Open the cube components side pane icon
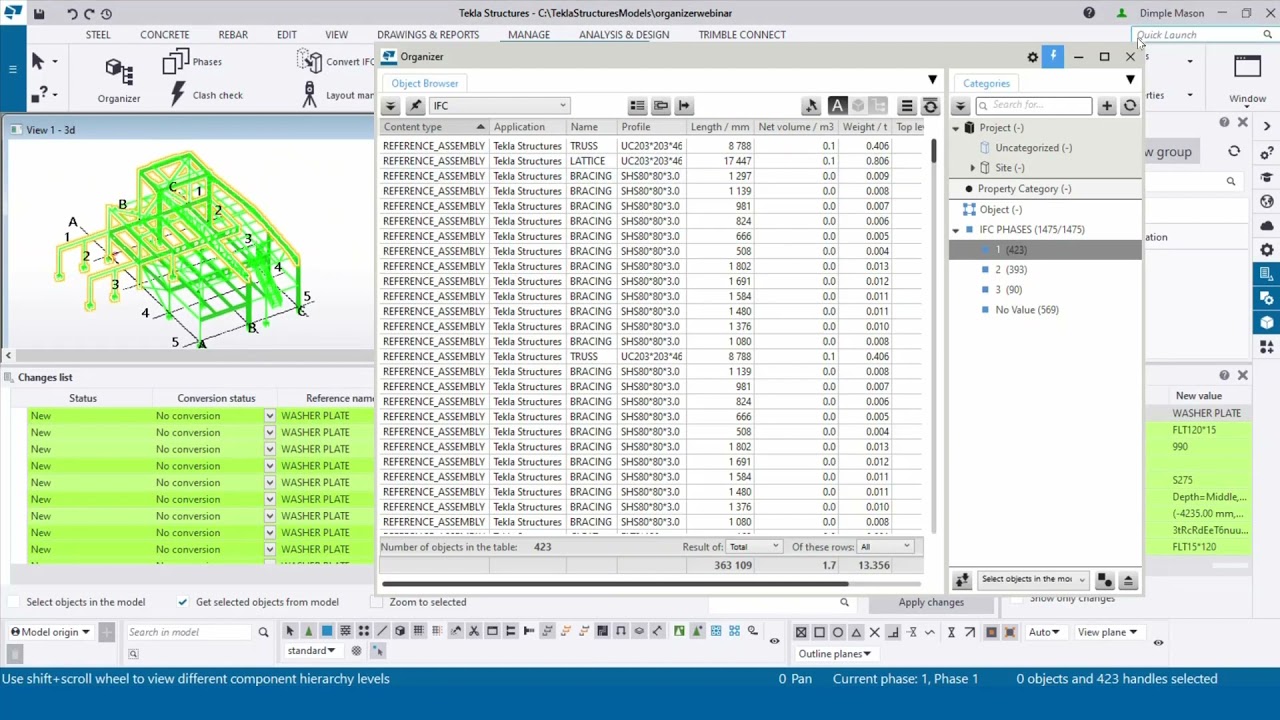The width and height of the screenshot is (1280, 720). (1267, 322)
